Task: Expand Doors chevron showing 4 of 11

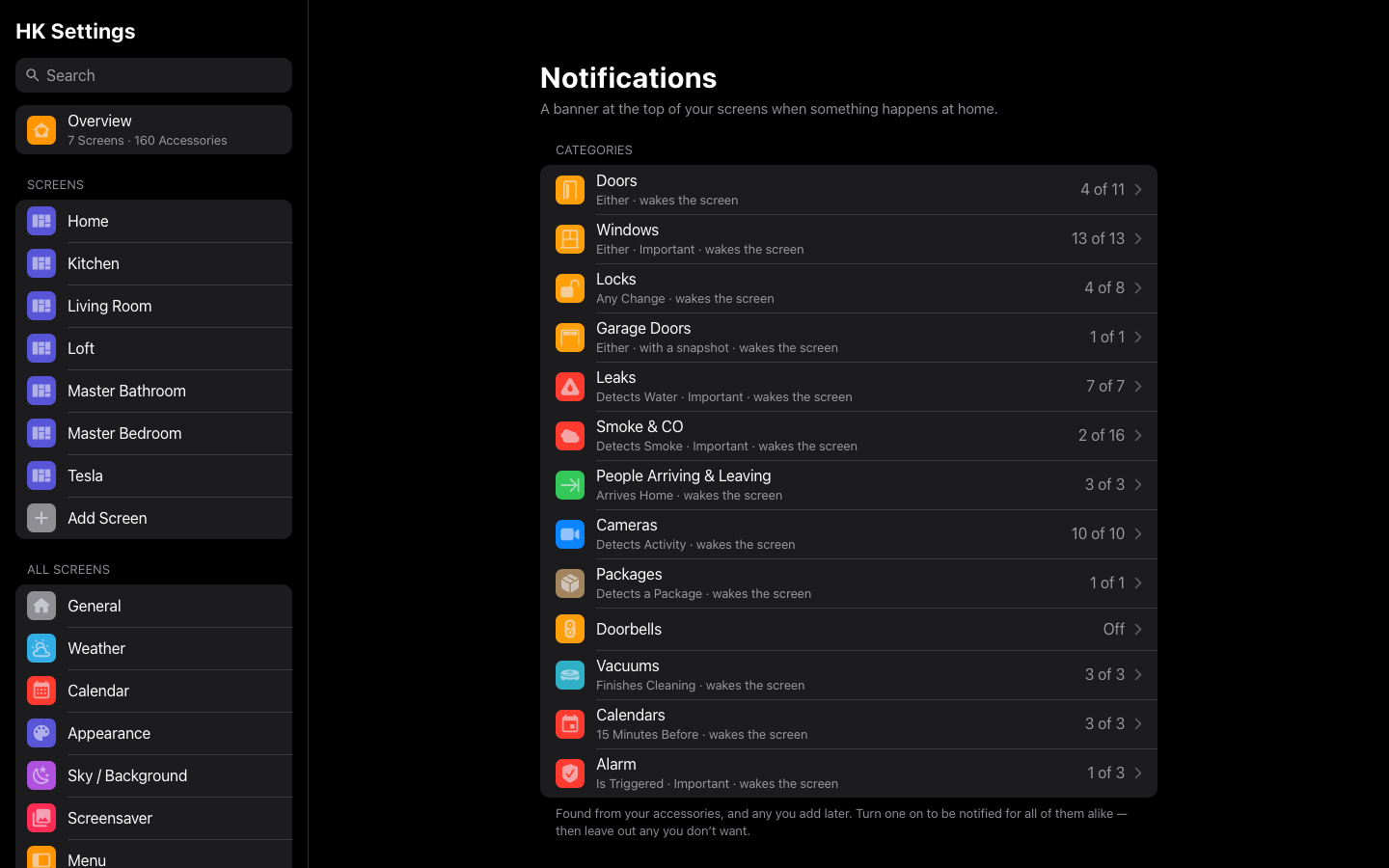Action: point(1138,190)
